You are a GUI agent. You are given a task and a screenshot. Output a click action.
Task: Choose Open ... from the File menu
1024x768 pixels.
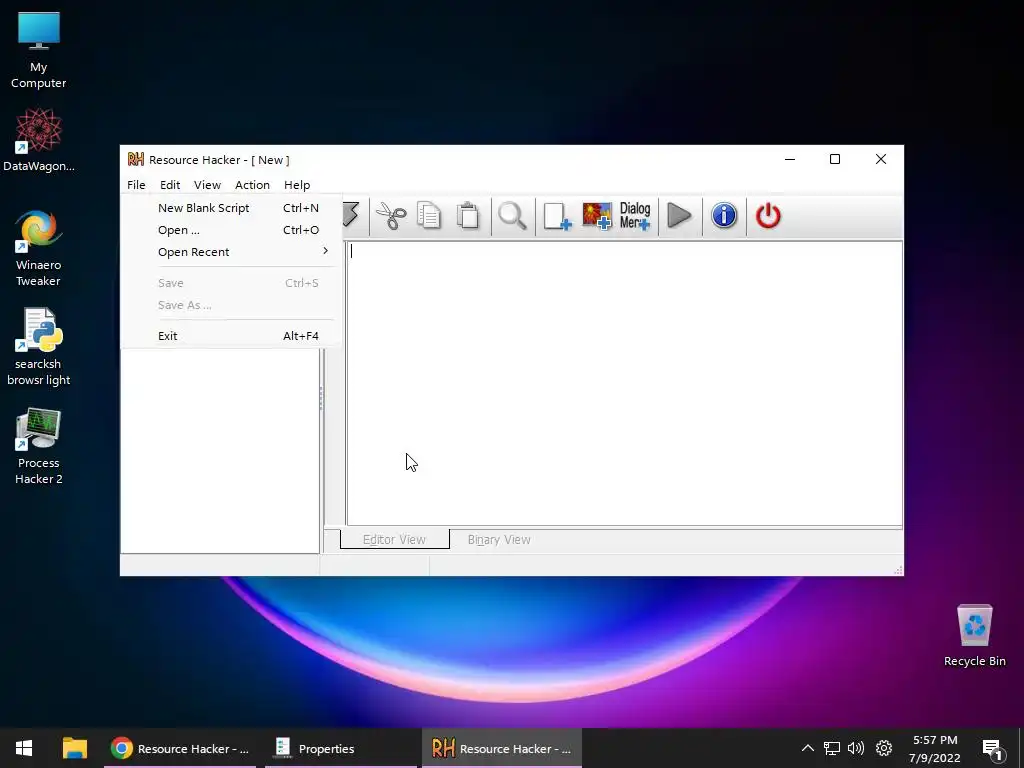coord(231,230)
